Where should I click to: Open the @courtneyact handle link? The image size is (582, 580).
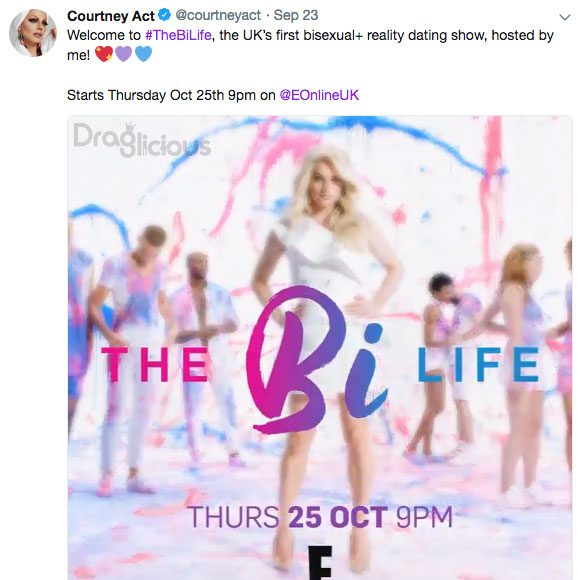[218, 16]
